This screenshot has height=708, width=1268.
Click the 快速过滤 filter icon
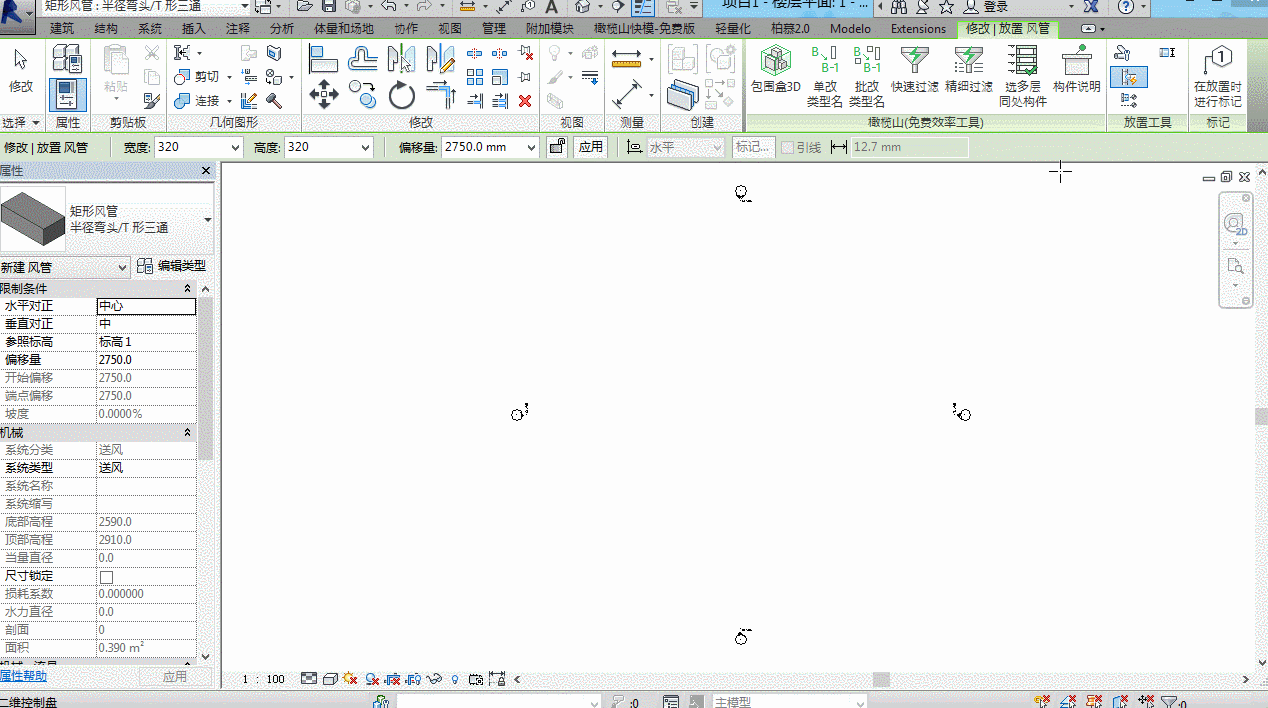(915, 70)
